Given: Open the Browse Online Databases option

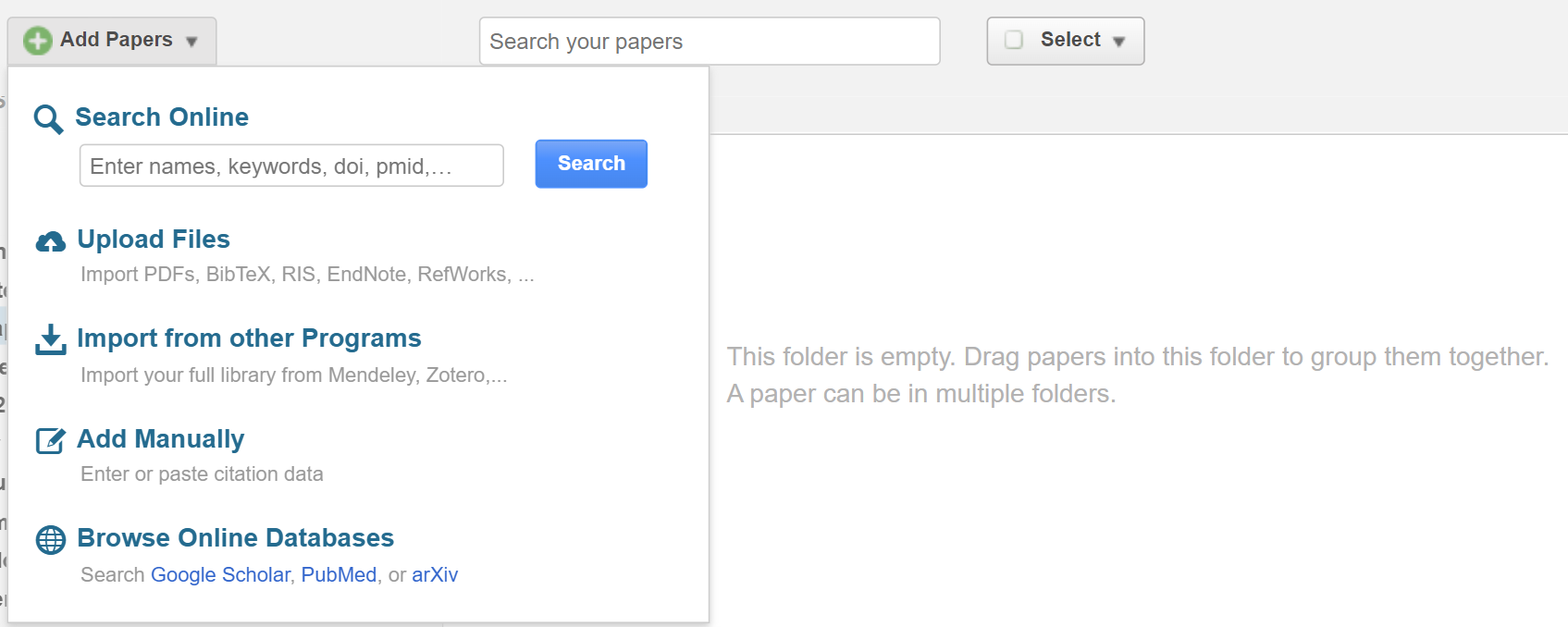Looking at the screenshot, I should pyautogui.click(x=236, y=538).
